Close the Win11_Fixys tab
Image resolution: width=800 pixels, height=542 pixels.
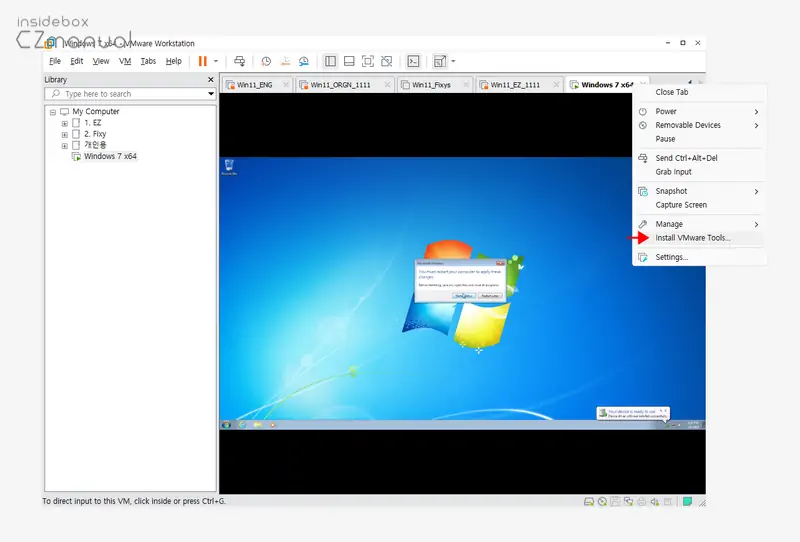[466, 85]
